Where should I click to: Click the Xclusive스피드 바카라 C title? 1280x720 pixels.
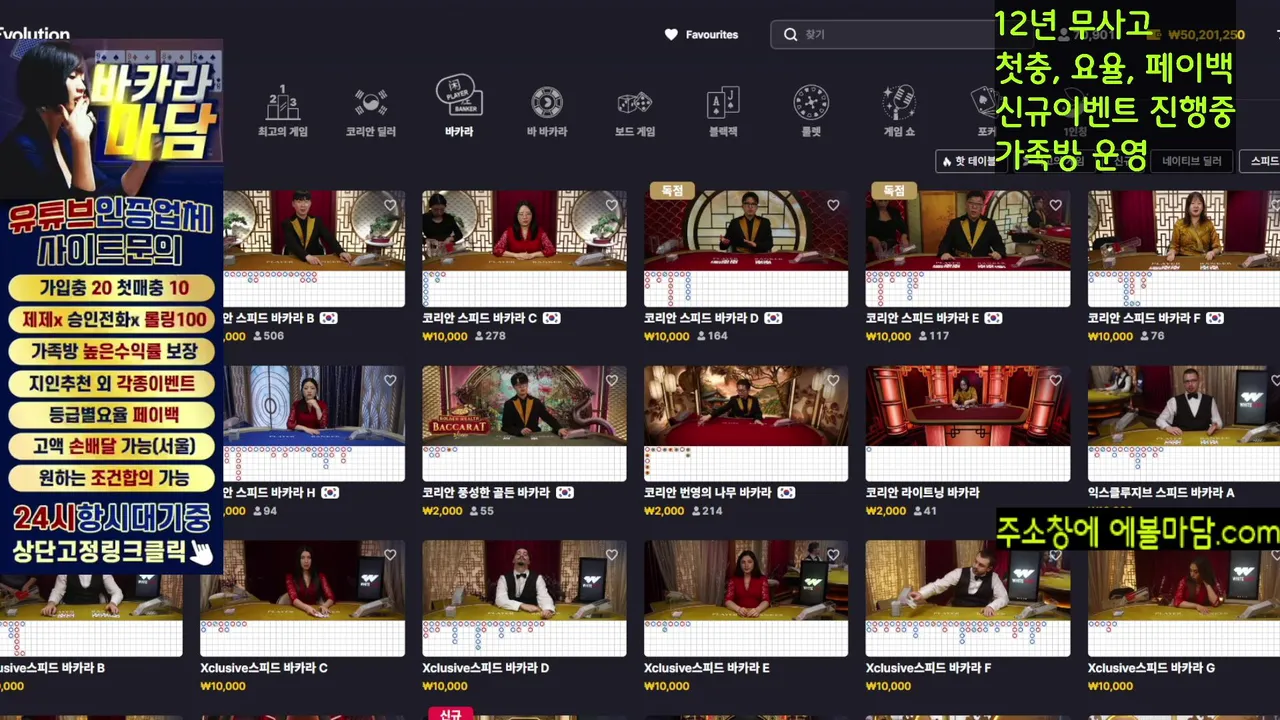pos(264,668)
